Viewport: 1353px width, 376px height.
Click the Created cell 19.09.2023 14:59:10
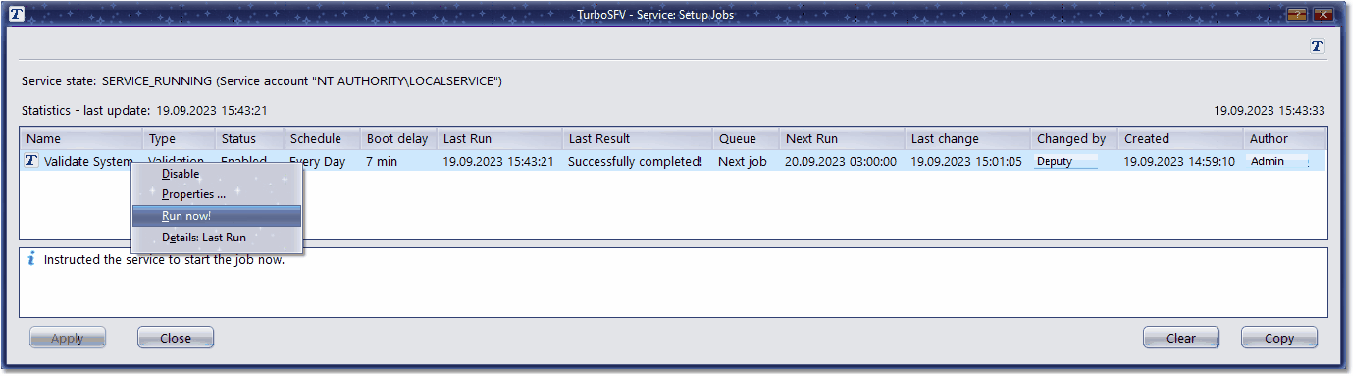point(1179,161)
